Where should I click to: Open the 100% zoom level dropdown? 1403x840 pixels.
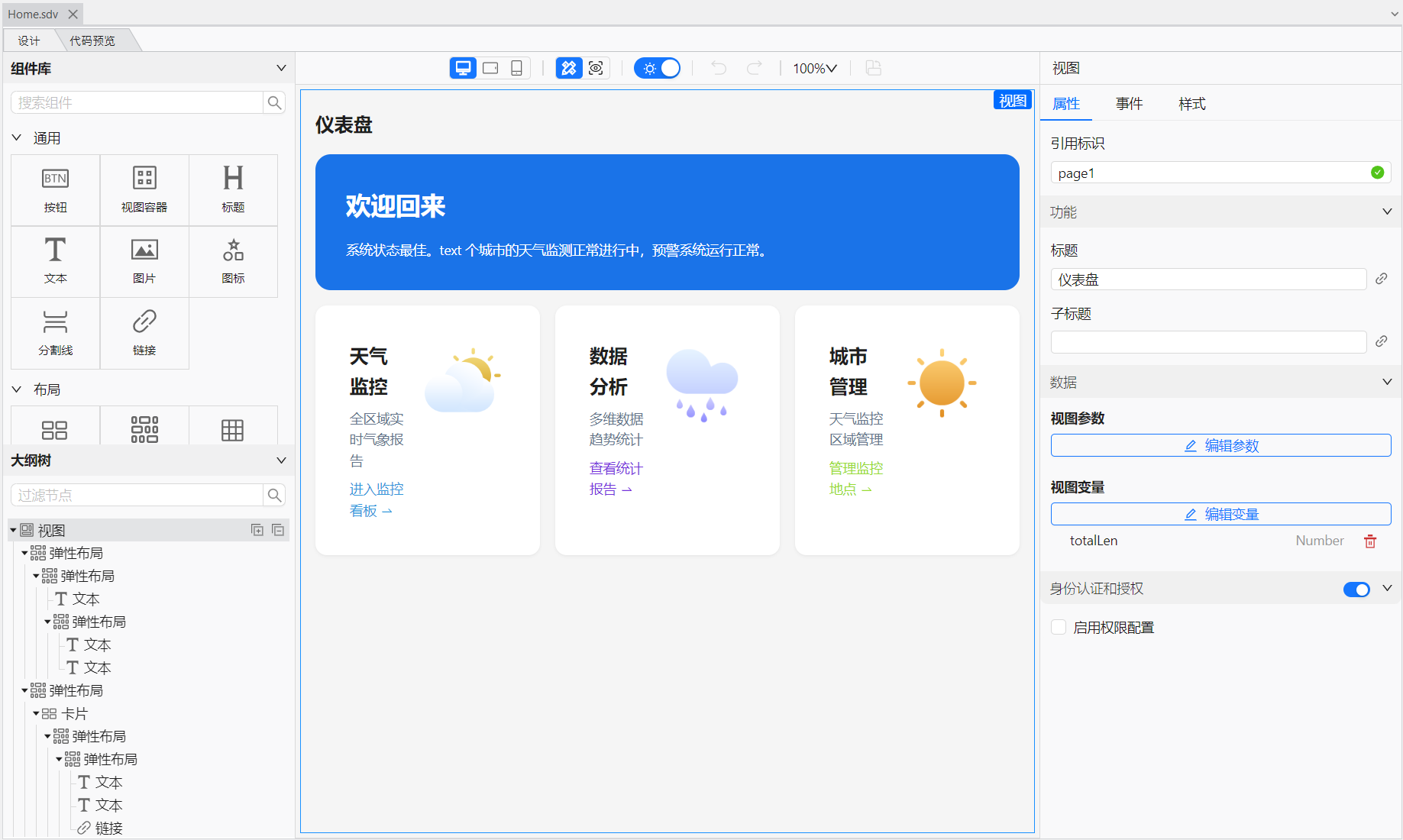pos(814,68)
